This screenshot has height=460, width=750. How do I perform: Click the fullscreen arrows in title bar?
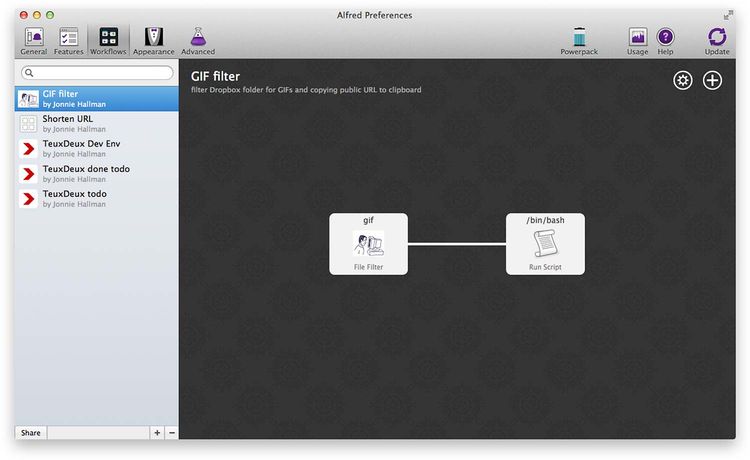(x=728, y=16)
